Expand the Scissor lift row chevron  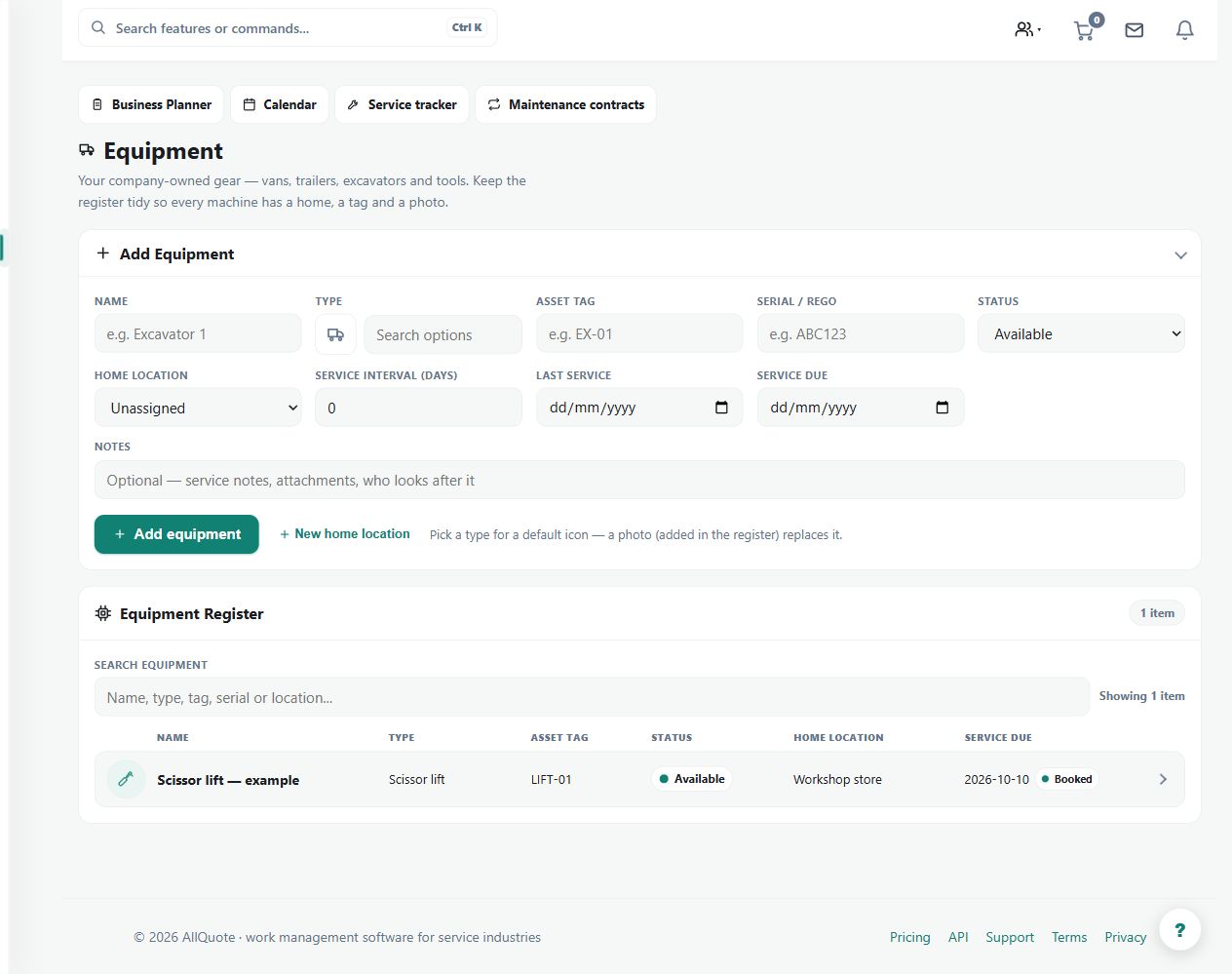tap(1163, 779)
